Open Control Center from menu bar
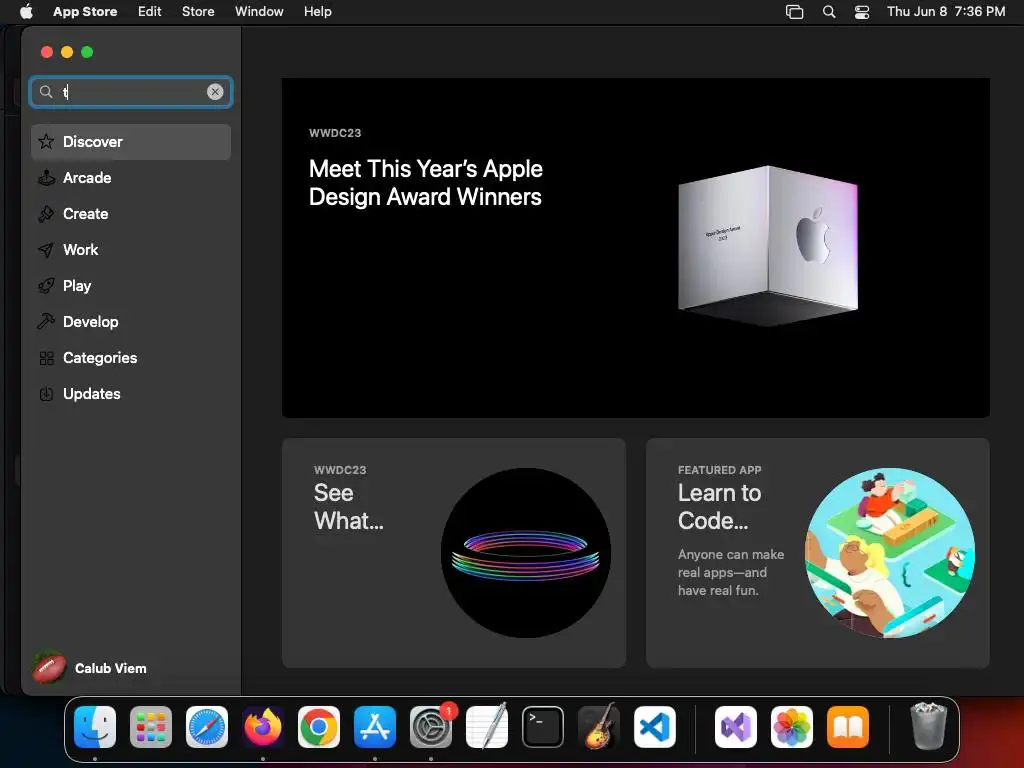The image size is (1024, 768). 862,11
